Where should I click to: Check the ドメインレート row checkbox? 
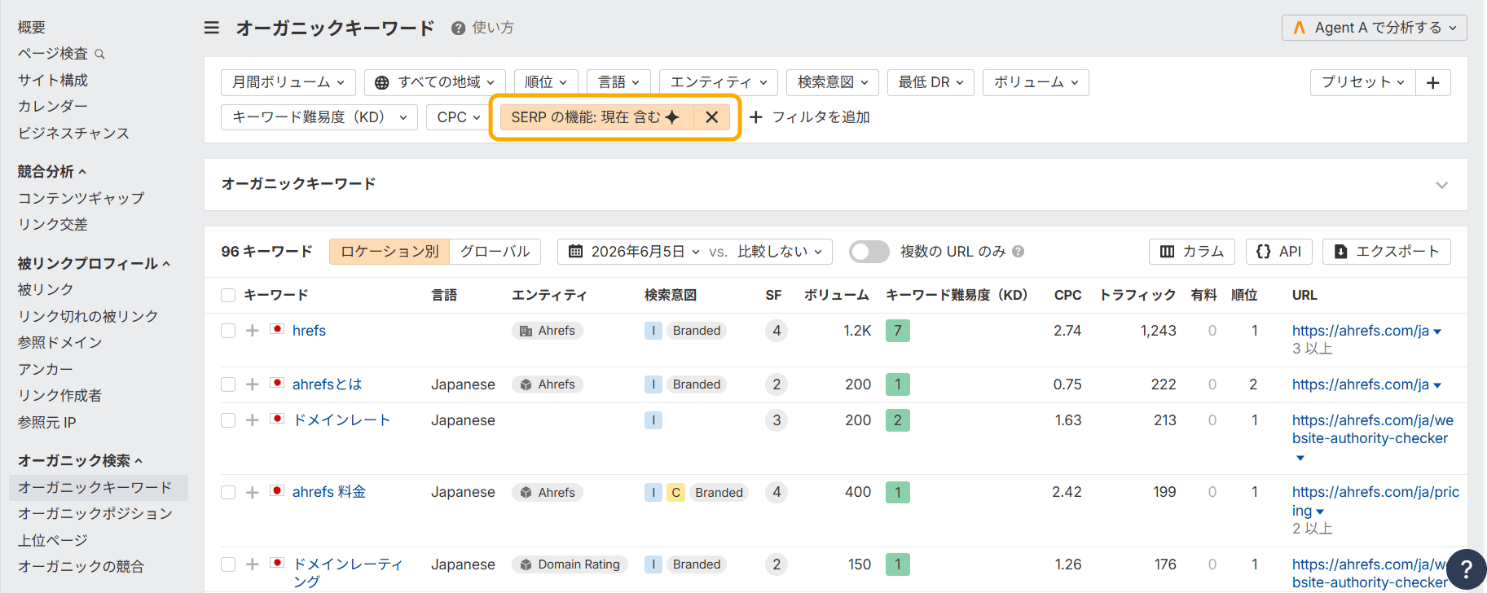[x=228, y=420]
